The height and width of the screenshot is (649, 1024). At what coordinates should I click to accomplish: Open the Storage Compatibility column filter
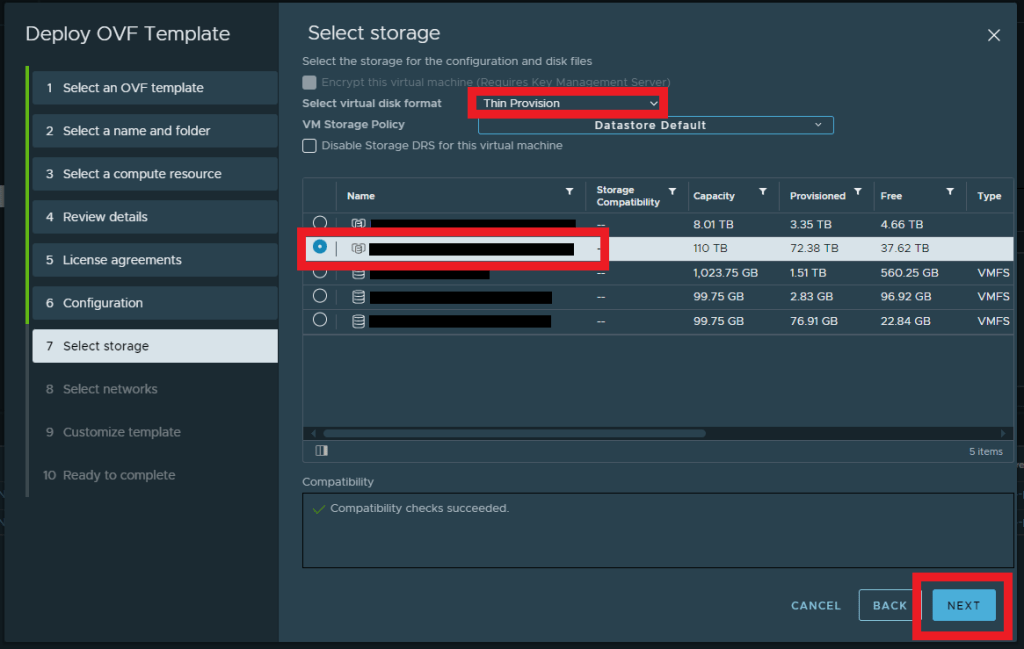tap(672, 191)
